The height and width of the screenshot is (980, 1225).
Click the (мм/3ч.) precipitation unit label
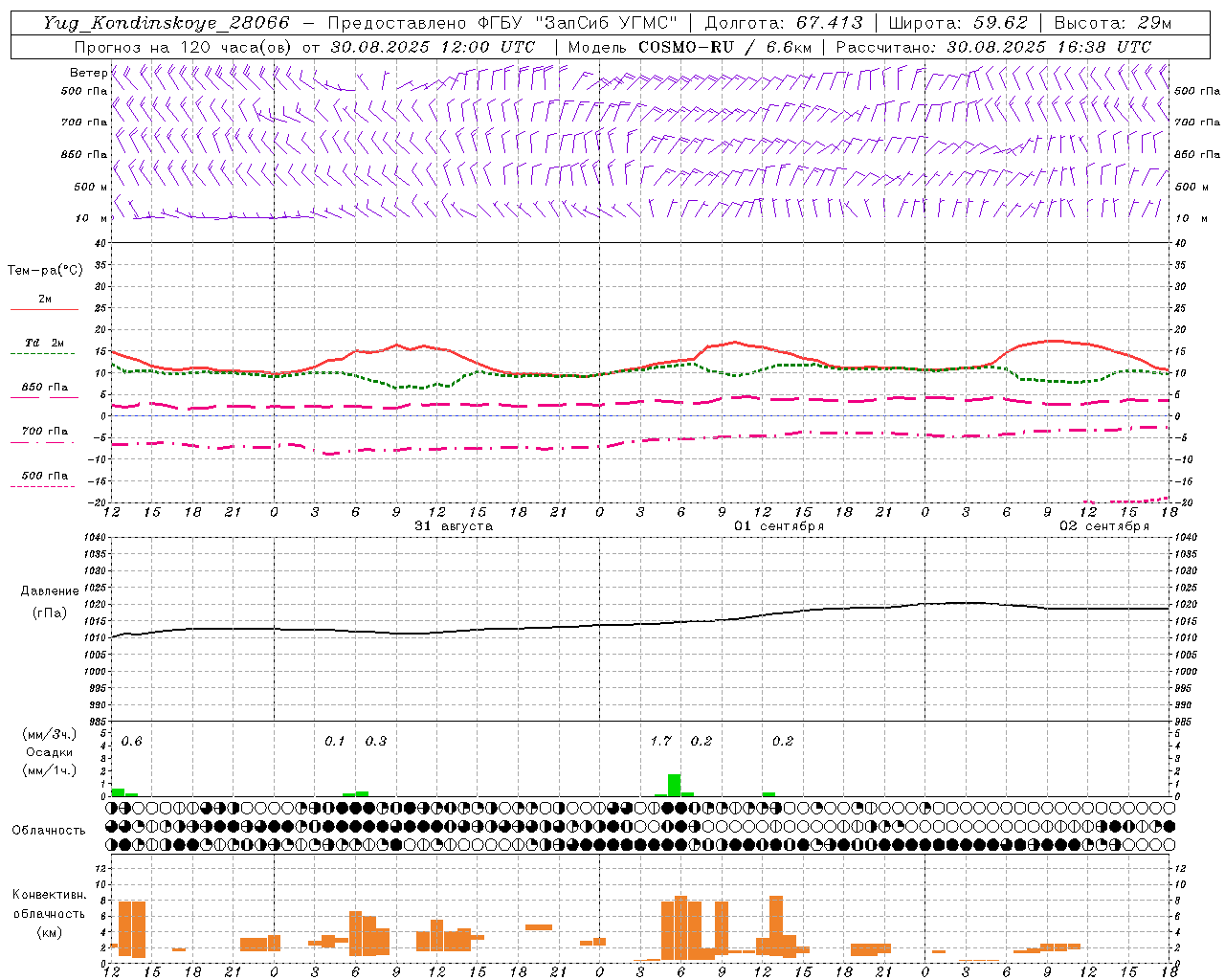50,734
